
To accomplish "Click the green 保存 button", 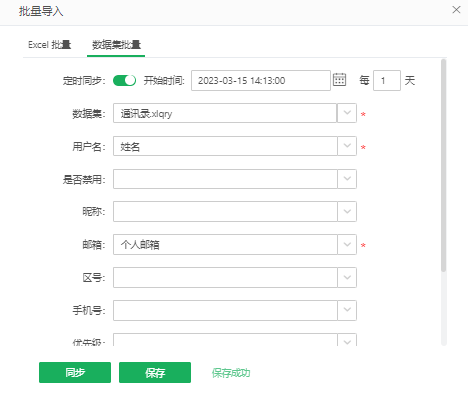I will point(155,372).
